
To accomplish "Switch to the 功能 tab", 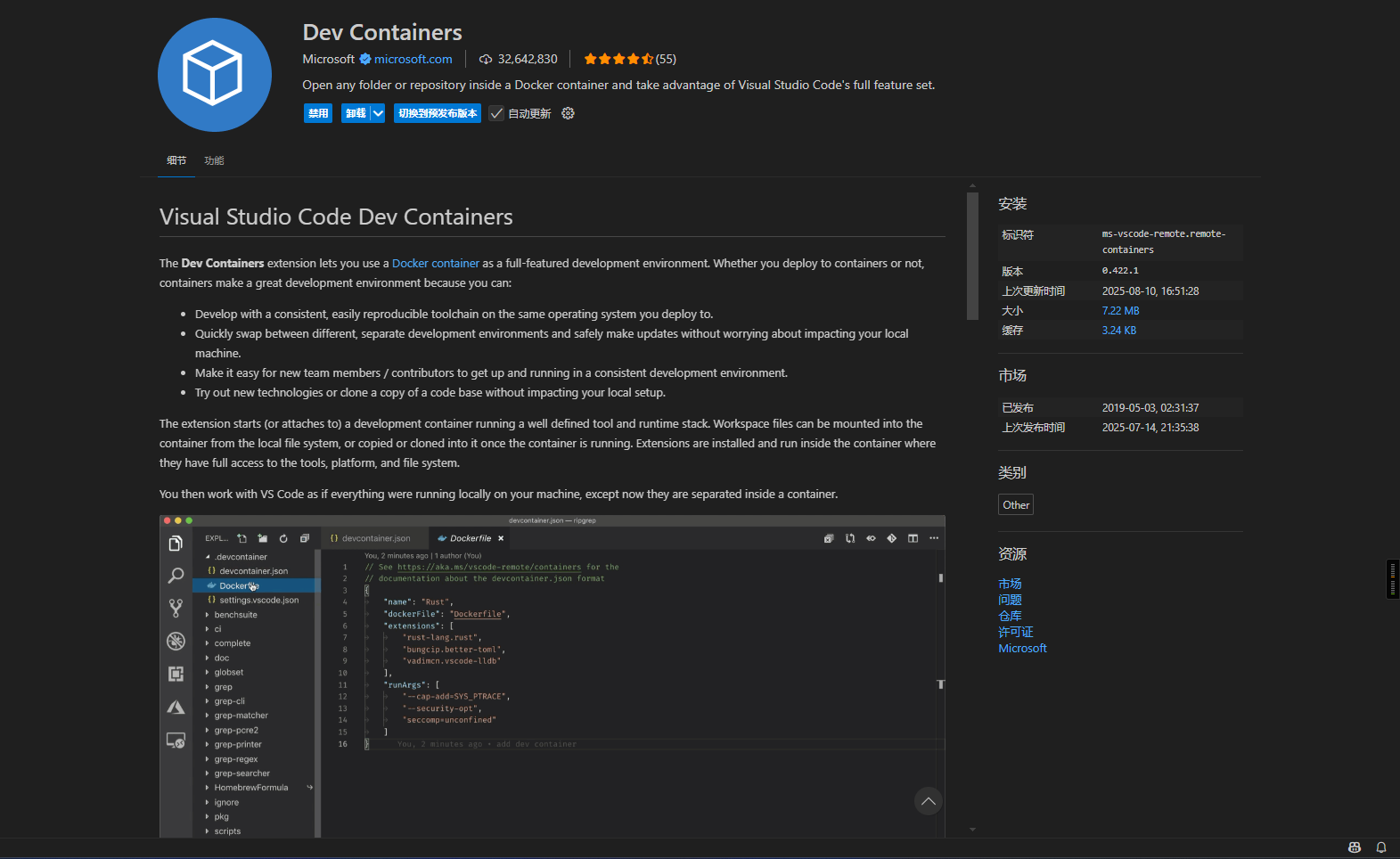I will tap(214, 160).
